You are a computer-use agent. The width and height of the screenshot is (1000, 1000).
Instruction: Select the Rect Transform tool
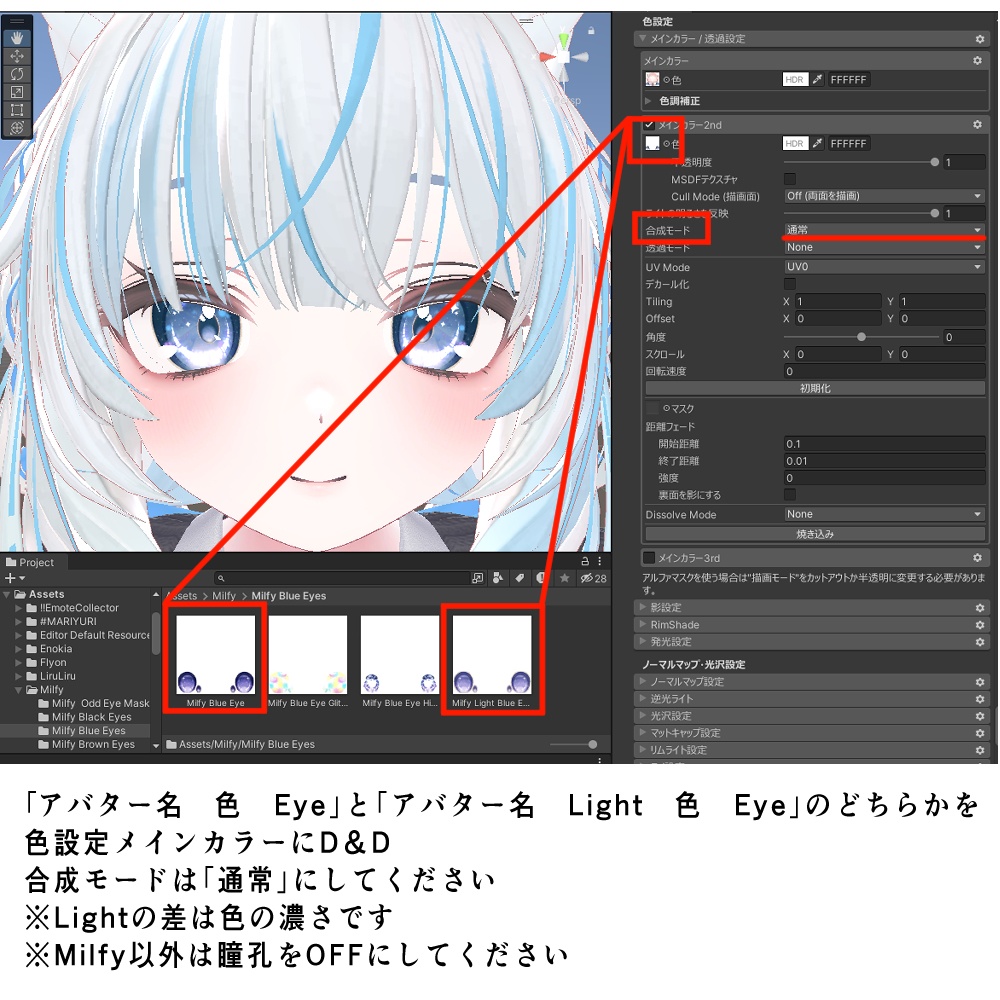tap(18, 110)
